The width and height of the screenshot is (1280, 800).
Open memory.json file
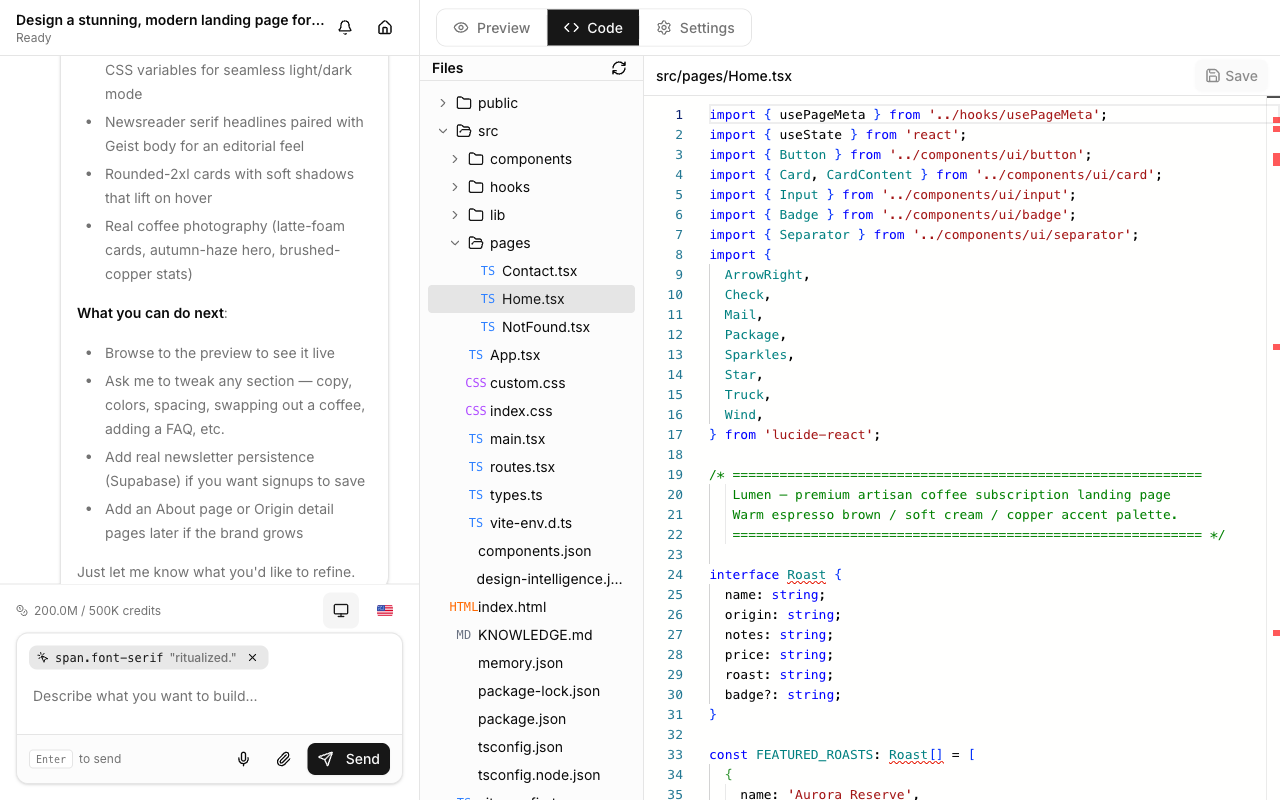pos(531,663)
